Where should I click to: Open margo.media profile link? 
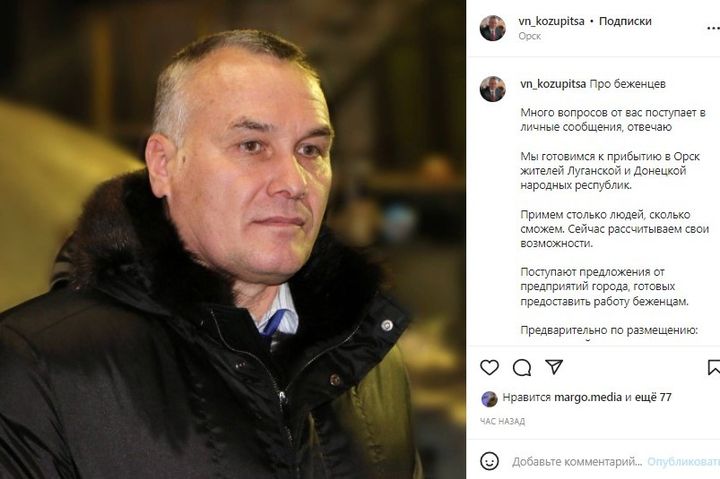588,397
